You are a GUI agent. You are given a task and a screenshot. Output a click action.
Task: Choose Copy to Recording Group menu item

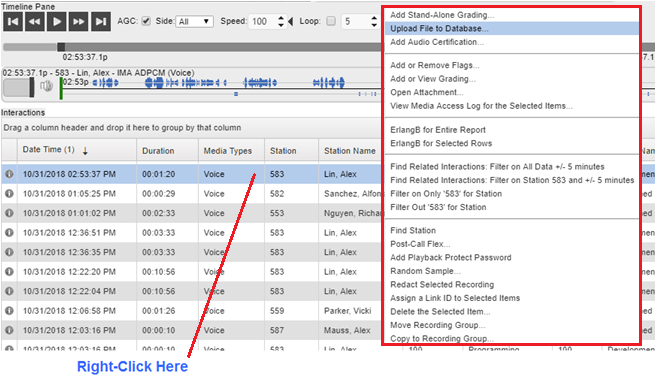(x=512, y=338)
